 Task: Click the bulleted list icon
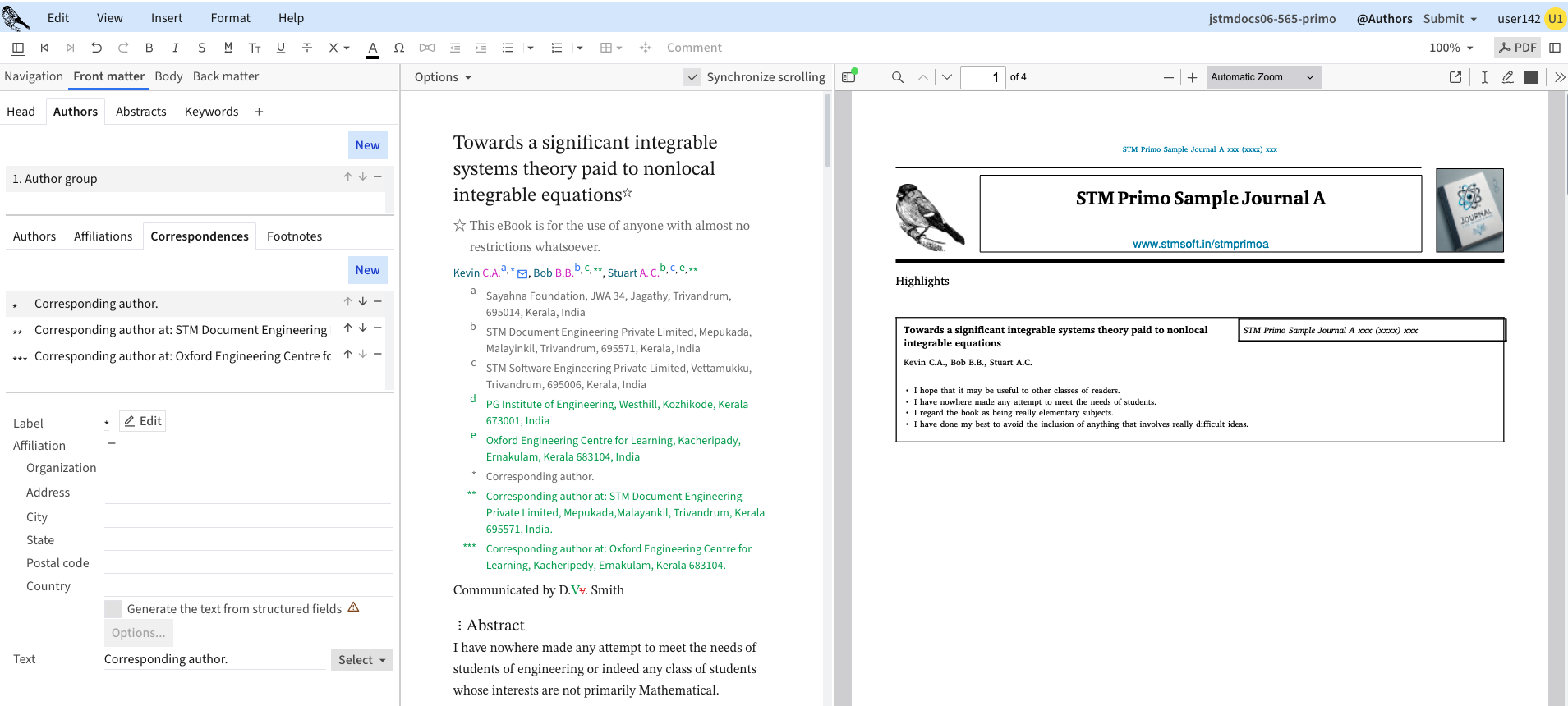tap(508, 48)
